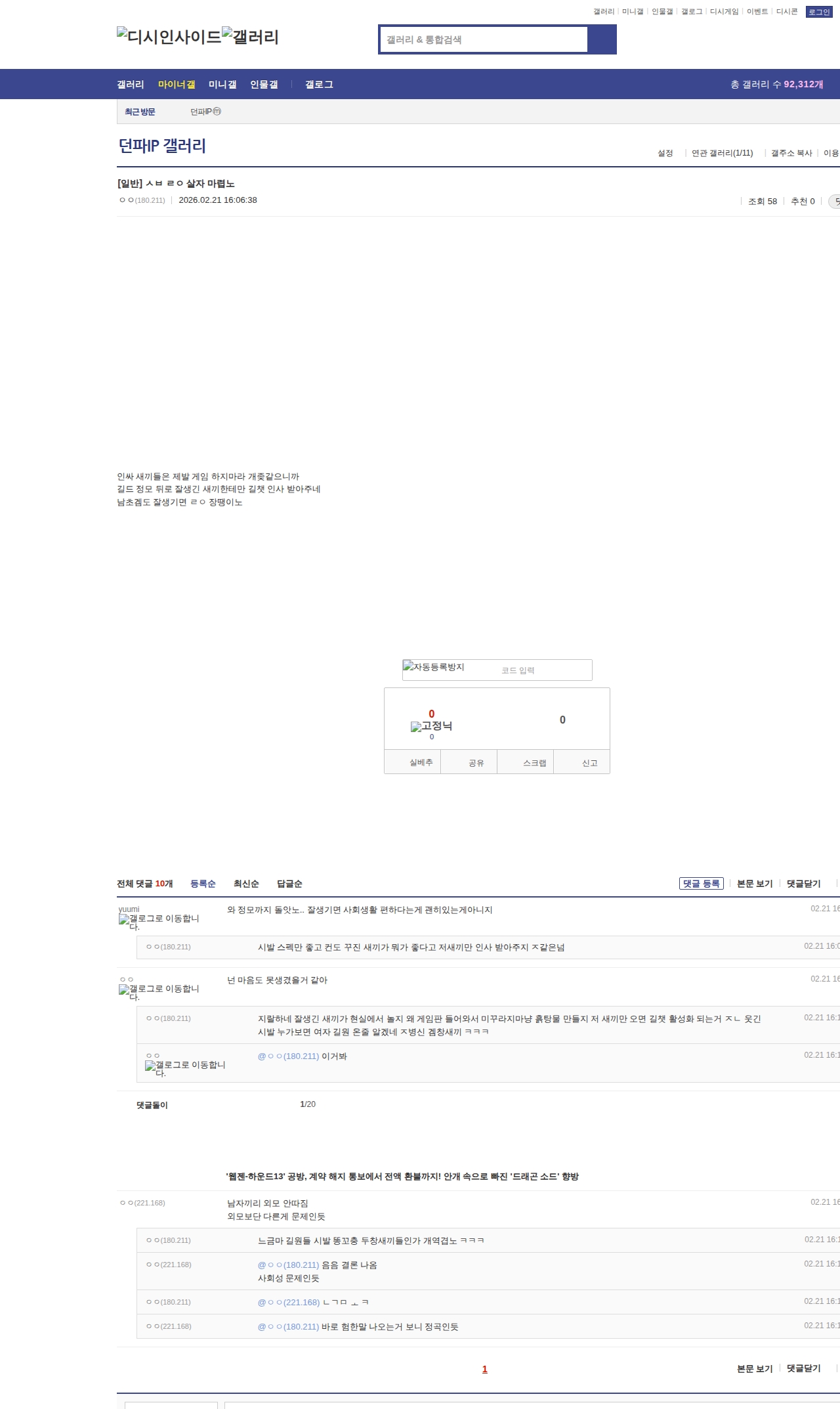The image size is (840, 1409).
Task: Click commenter ㅇㅇ(221.168) on '남자끼리 외모 안따짐'
Action: 142,1203
